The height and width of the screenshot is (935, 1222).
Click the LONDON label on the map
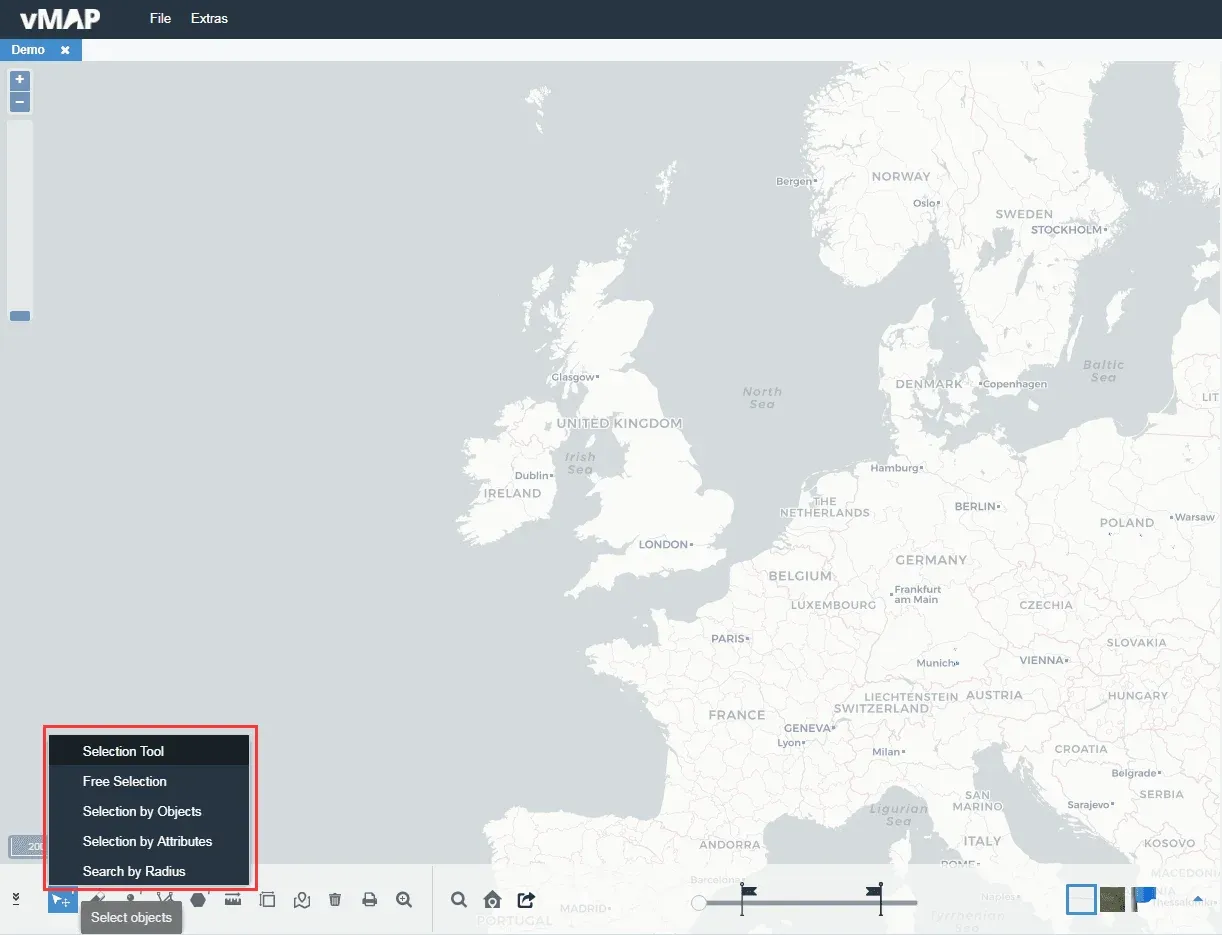pyautogui.click(x=663, y=545)
